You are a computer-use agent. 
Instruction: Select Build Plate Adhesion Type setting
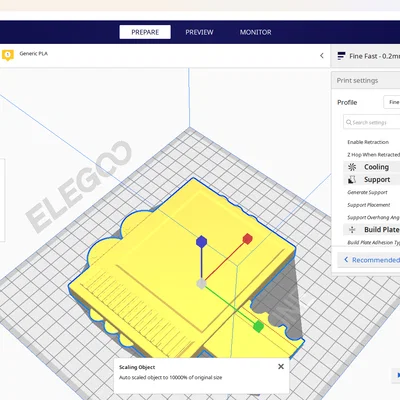click(373, 242)
